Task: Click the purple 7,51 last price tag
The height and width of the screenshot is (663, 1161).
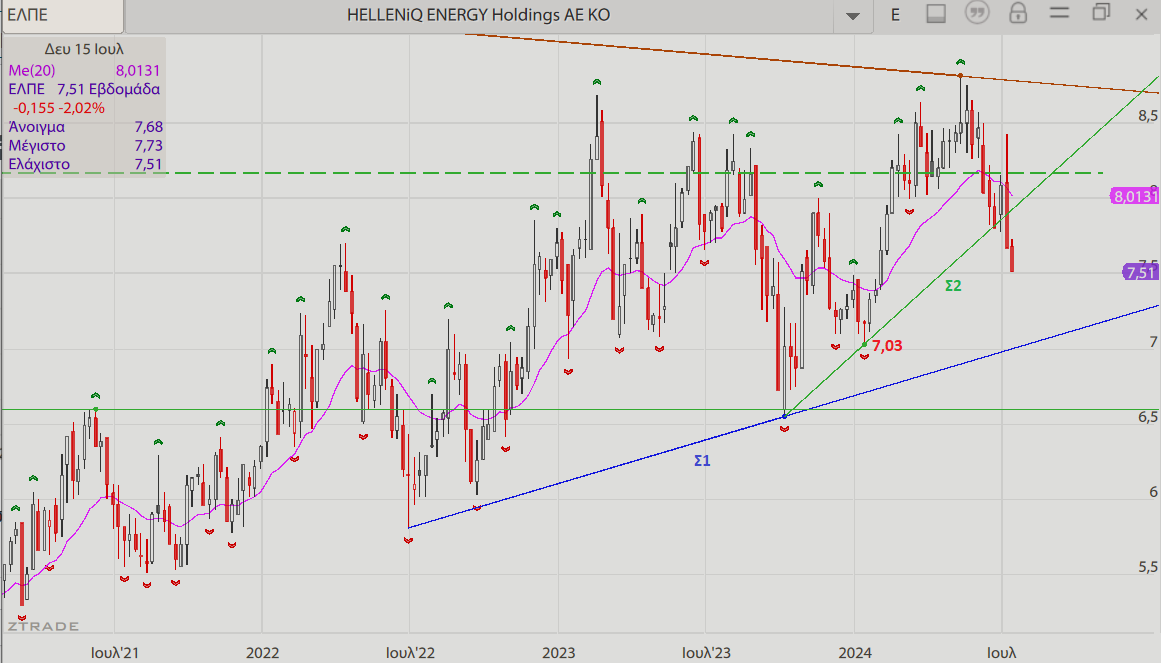Action: (1141, 272)
